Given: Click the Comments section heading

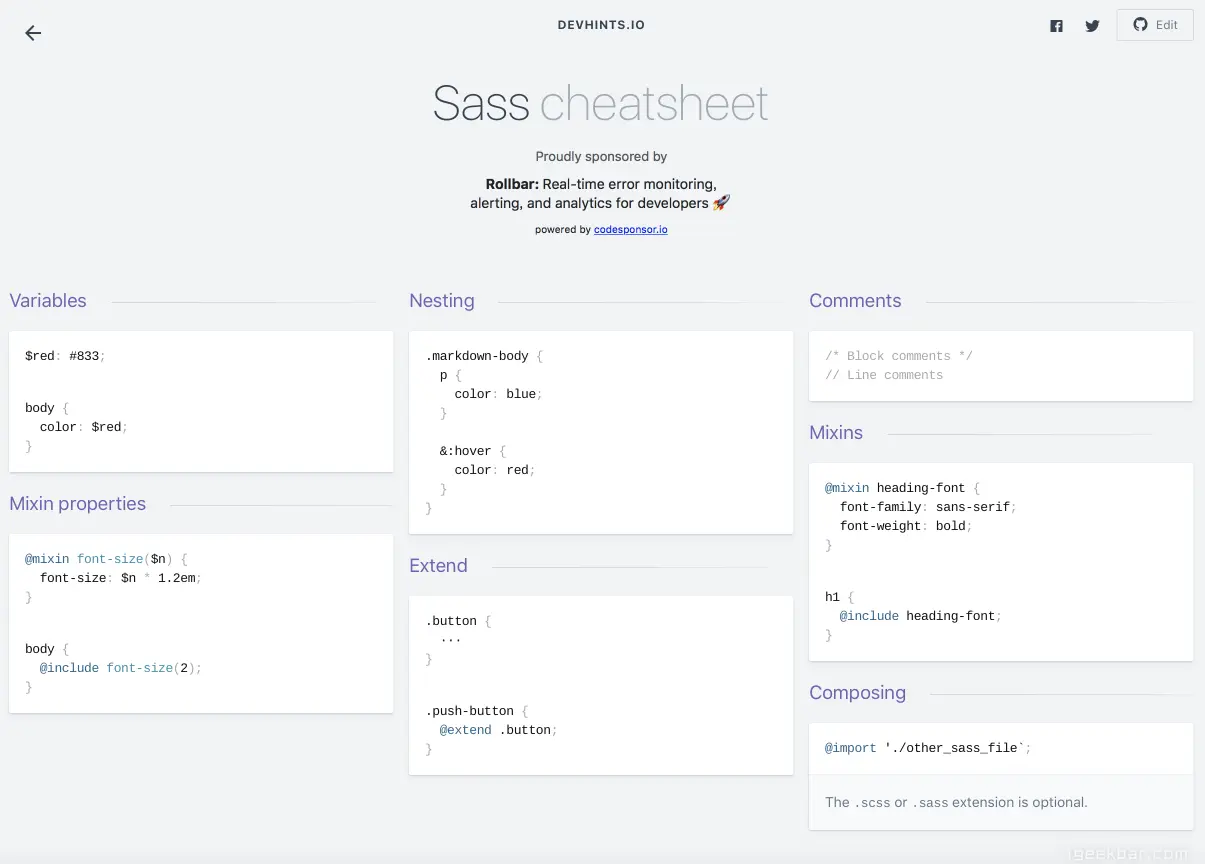Looking at the screenshot, I should (x=855, y=301).
